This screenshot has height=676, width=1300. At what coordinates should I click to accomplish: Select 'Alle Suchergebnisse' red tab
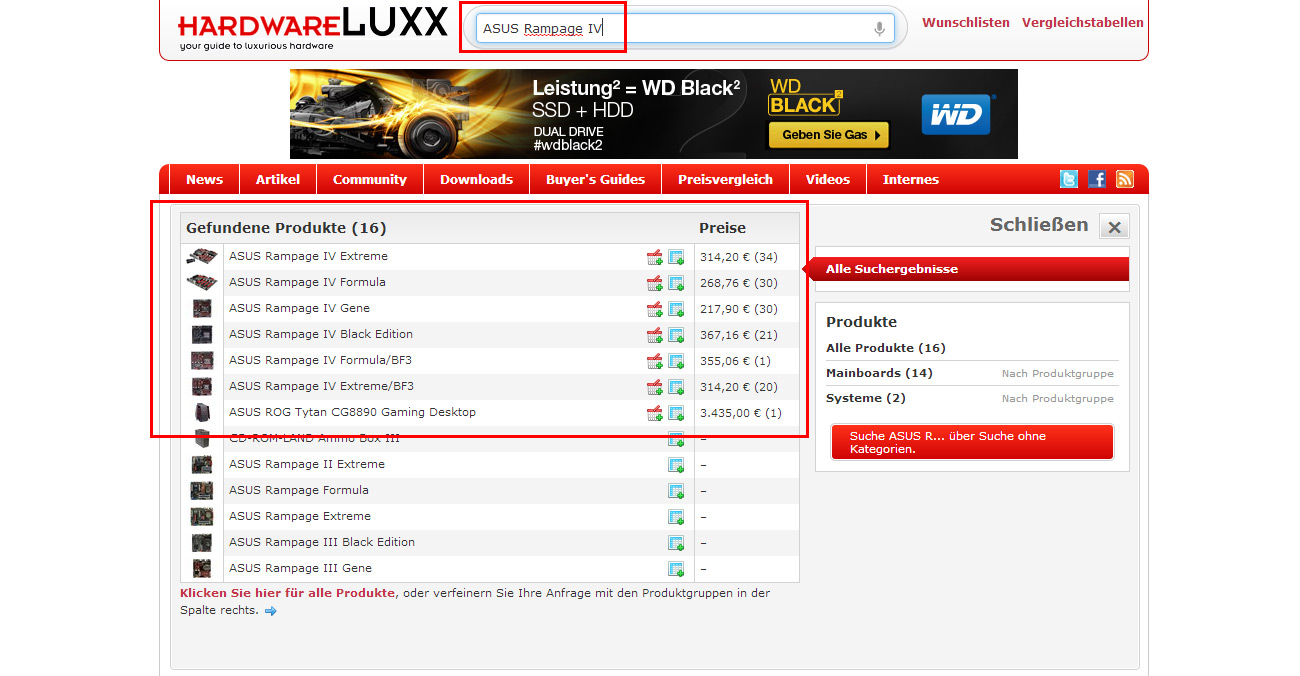967,269
